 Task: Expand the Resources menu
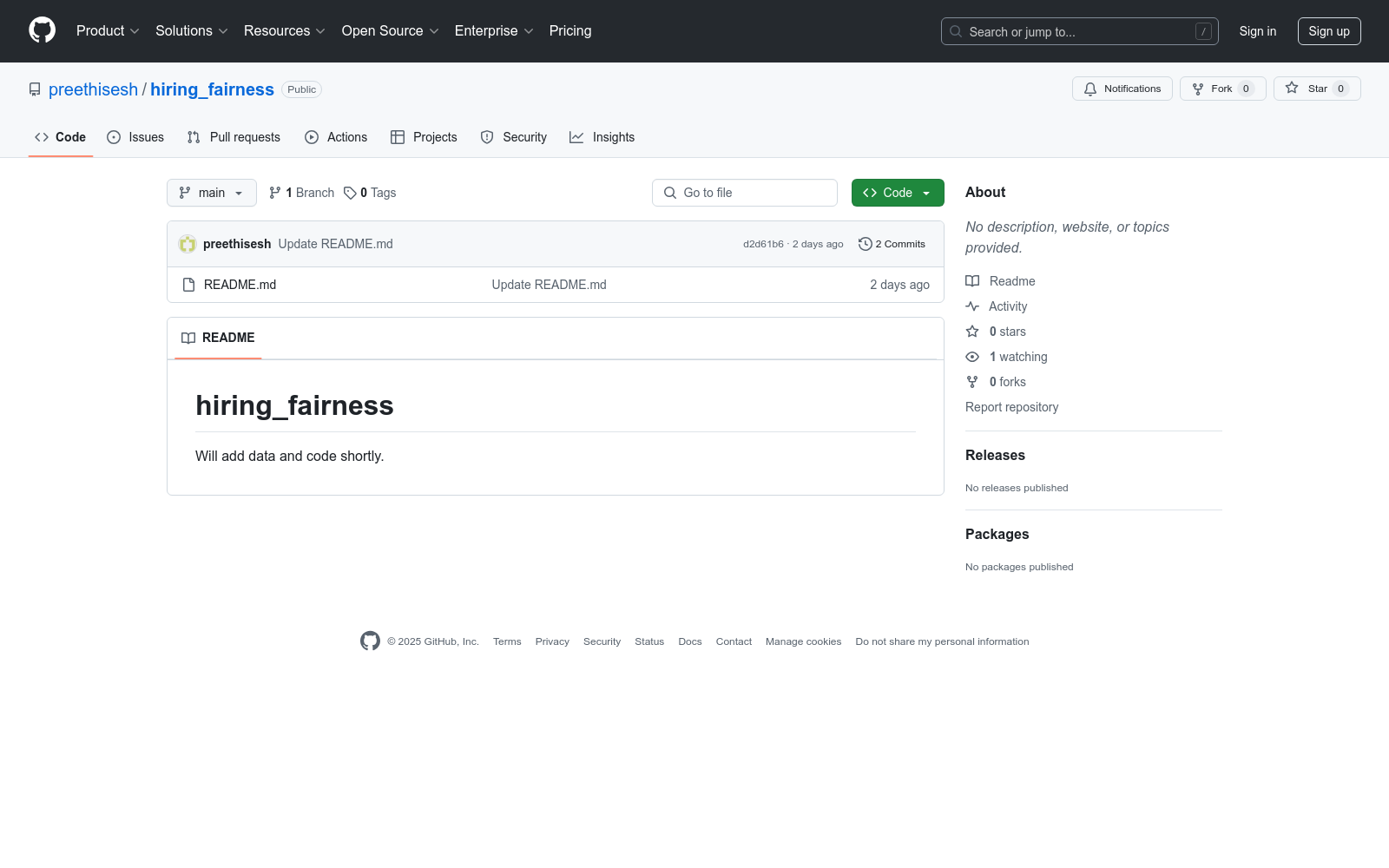[x=285, y=30]
